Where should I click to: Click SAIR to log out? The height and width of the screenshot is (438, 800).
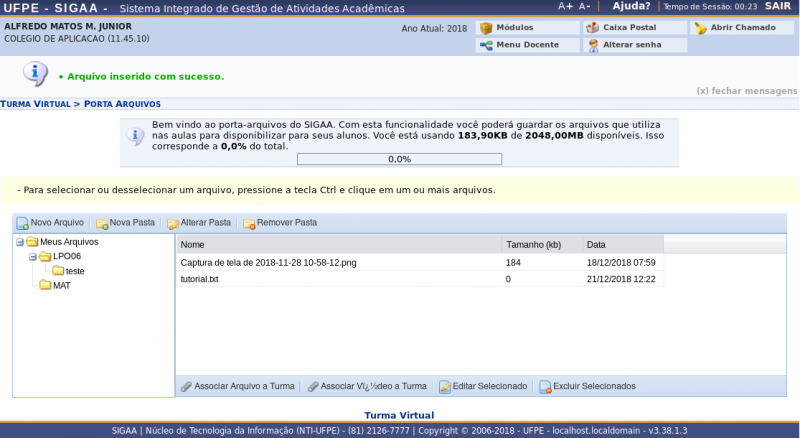778,6
